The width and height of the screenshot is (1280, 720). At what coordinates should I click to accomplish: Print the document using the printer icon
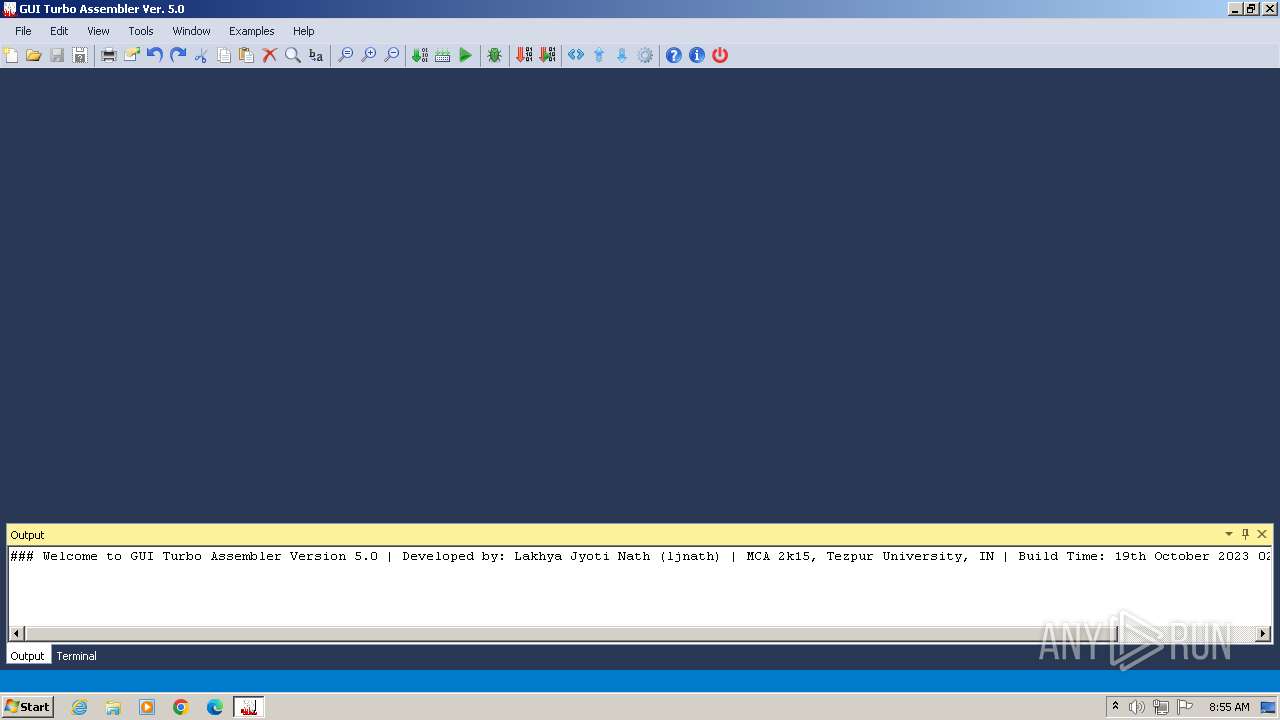(109, 55)
